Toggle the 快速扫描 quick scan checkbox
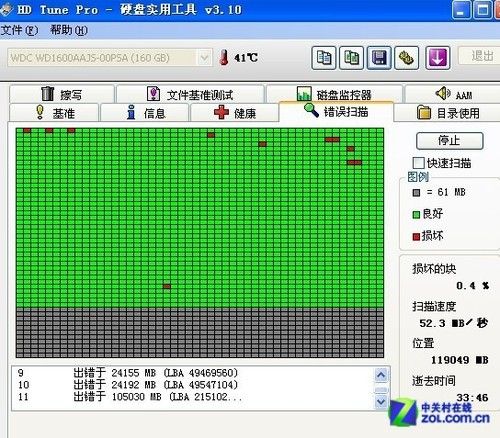The width and height of the screenshot is (500, 438). [x=418, y=163]
